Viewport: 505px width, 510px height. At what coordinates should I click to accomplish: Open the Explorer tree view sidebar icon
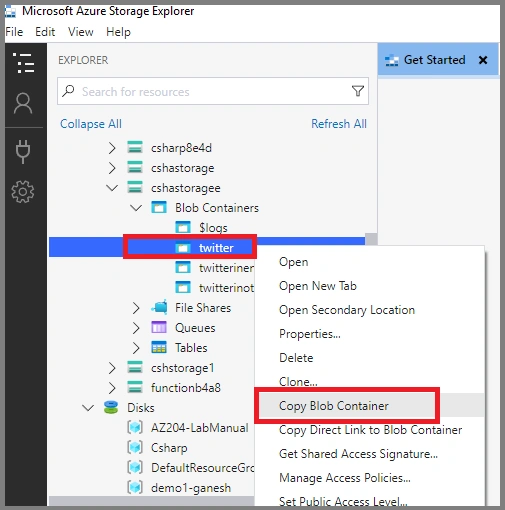pyautogui.click(x=24, y=63)
